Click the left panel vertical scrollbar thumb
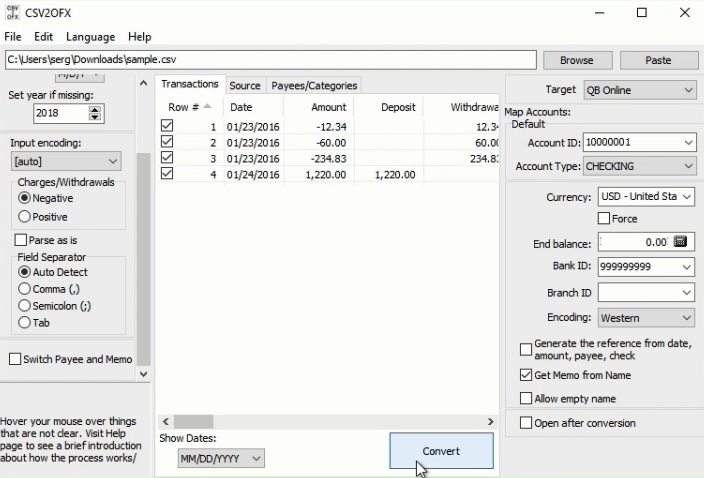 coord(143,259)
